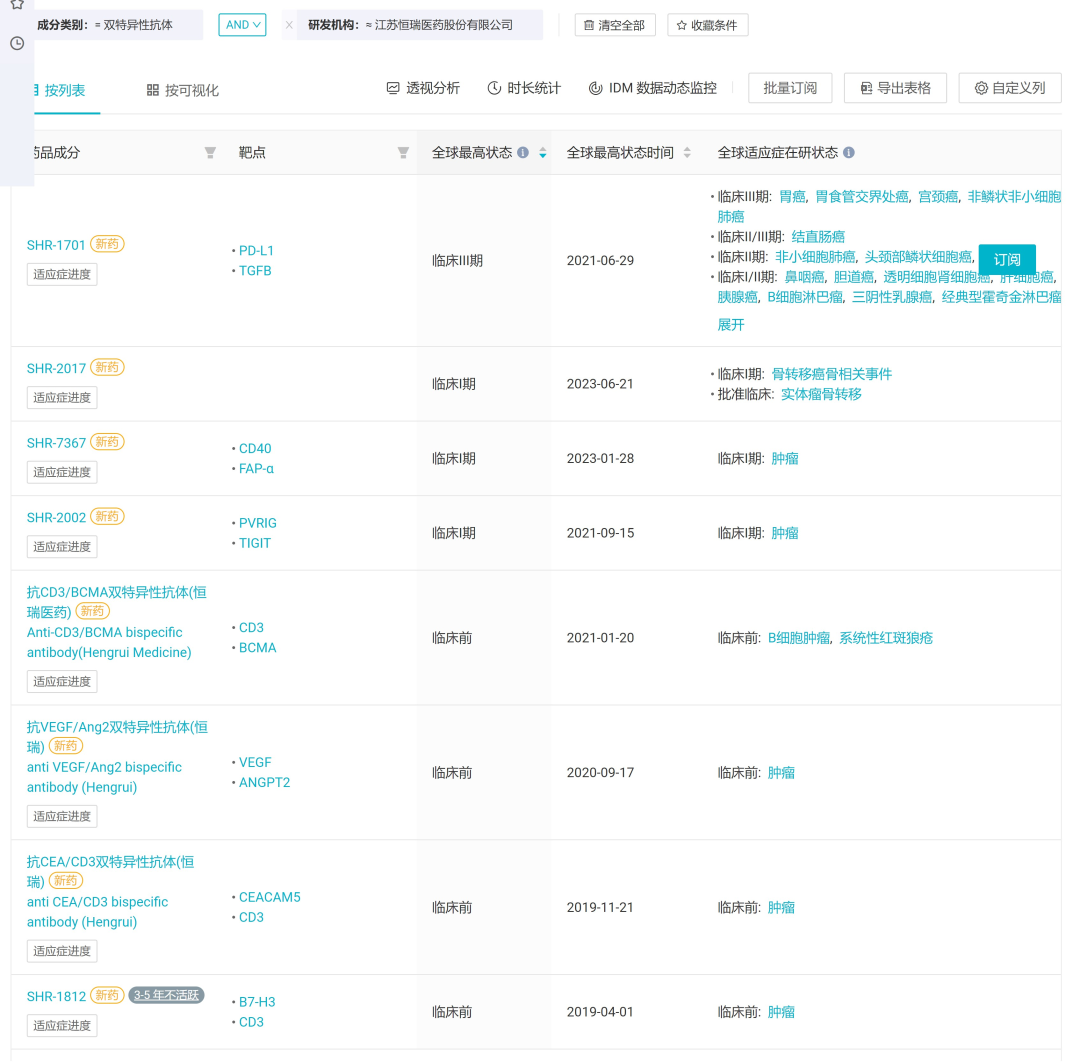This screenshot has width=1080, height=1062.
Task: Select the 按列表 tab
Action: click(60, 90)
